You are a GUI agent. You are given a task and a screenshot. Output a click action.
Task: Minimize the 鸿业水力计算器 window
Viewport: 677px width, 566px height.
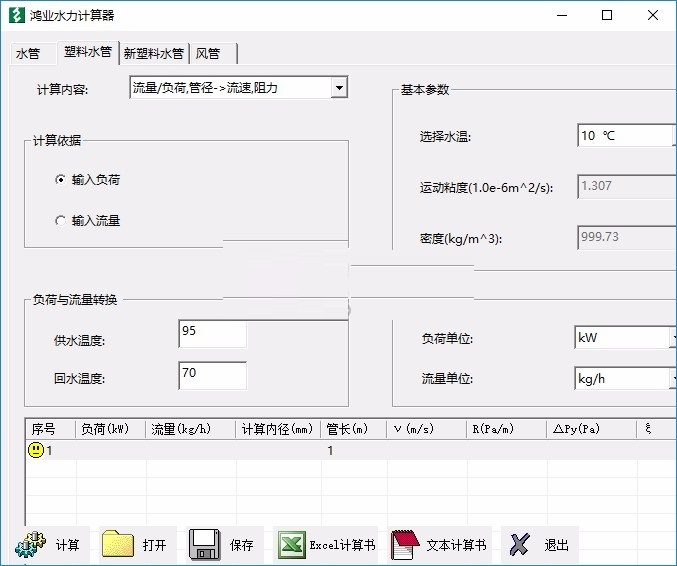[562, 15]
